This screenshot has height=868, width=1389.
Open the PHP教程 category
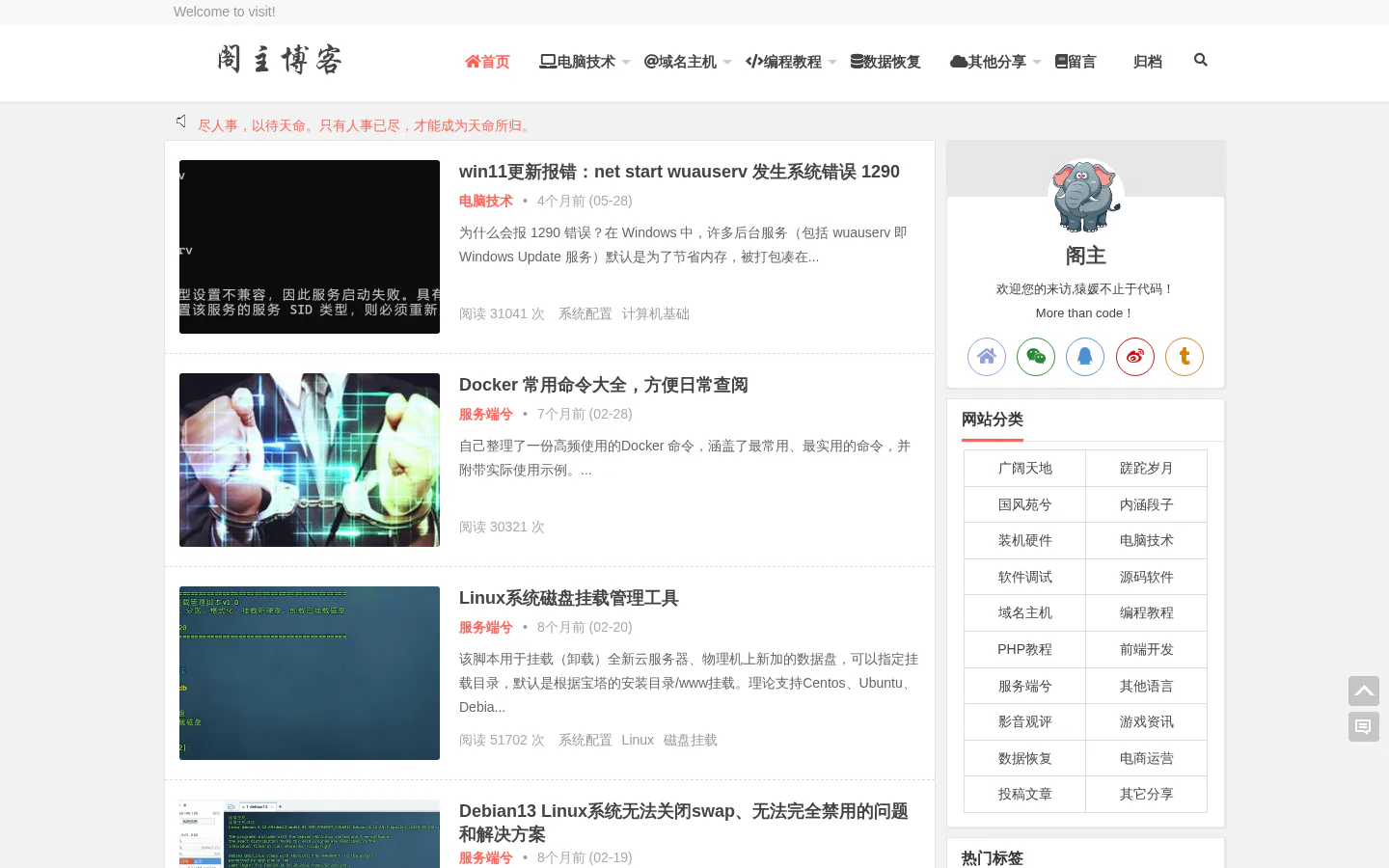(x=1025, y=649)
